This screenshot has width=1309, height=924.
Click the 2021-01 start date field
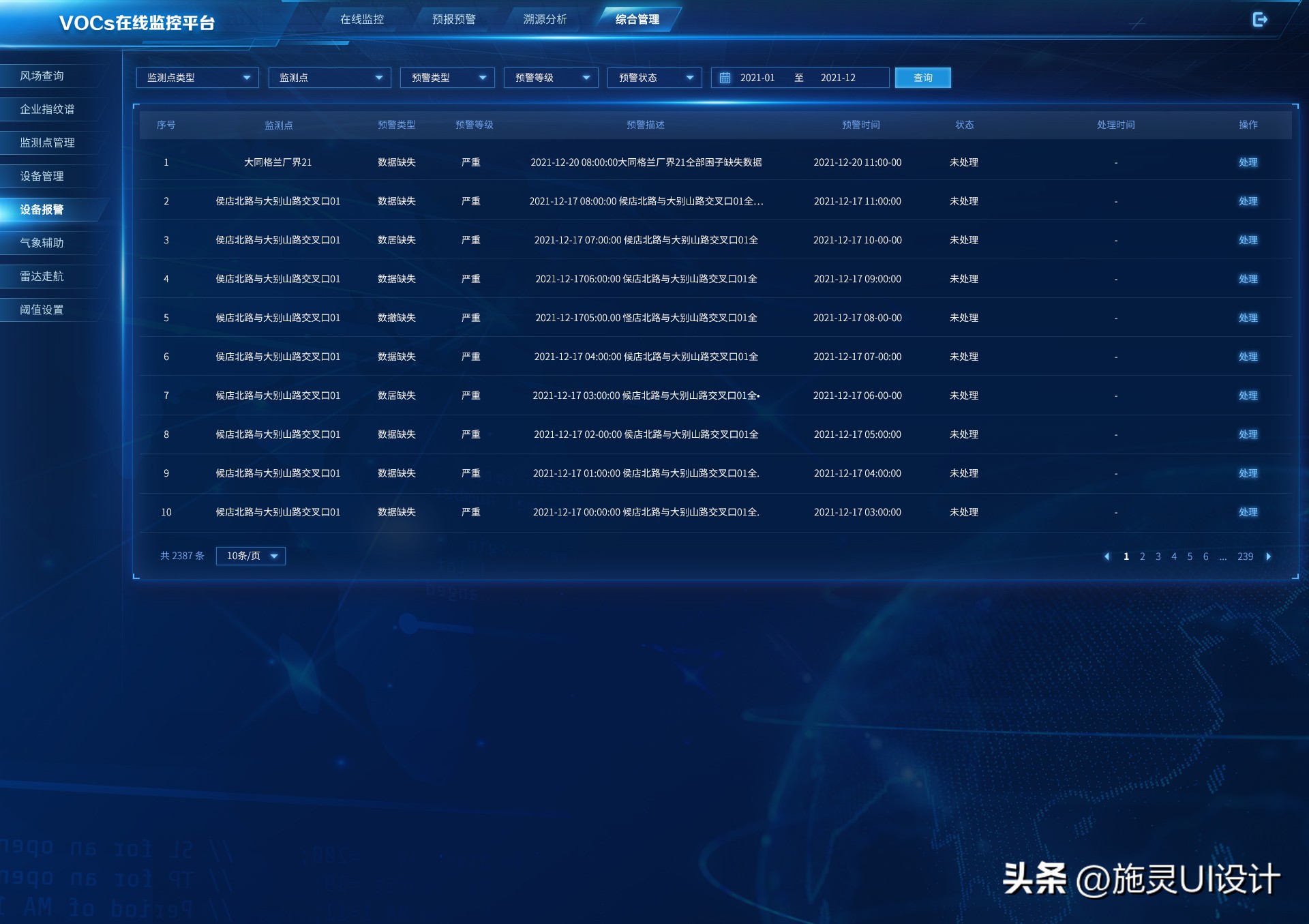(757, 78)
